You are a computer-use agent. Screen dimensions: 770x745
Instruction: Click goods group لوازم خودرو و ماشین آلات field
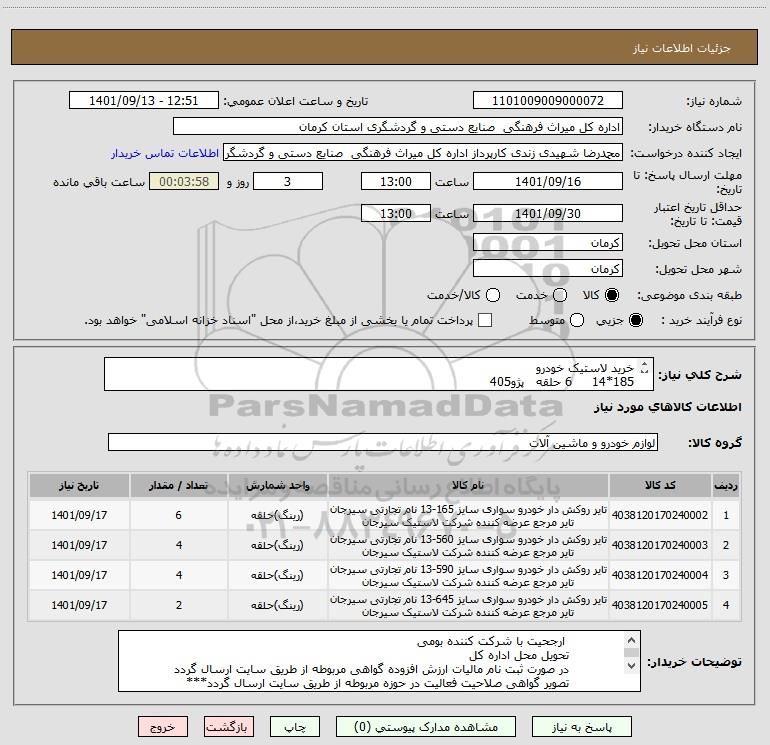(383, 442)
